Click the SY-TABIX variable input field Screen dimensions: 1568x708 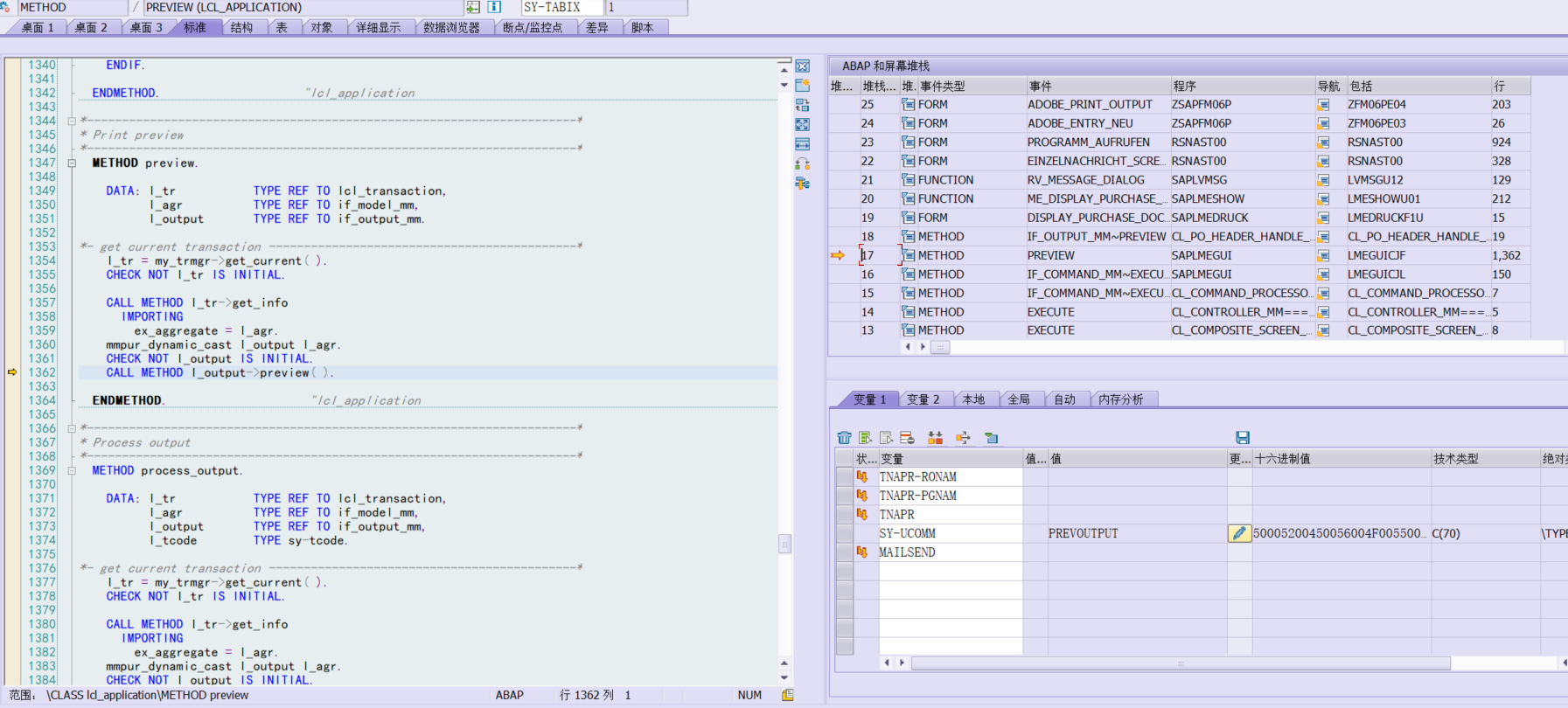click(x=561, y=7)
